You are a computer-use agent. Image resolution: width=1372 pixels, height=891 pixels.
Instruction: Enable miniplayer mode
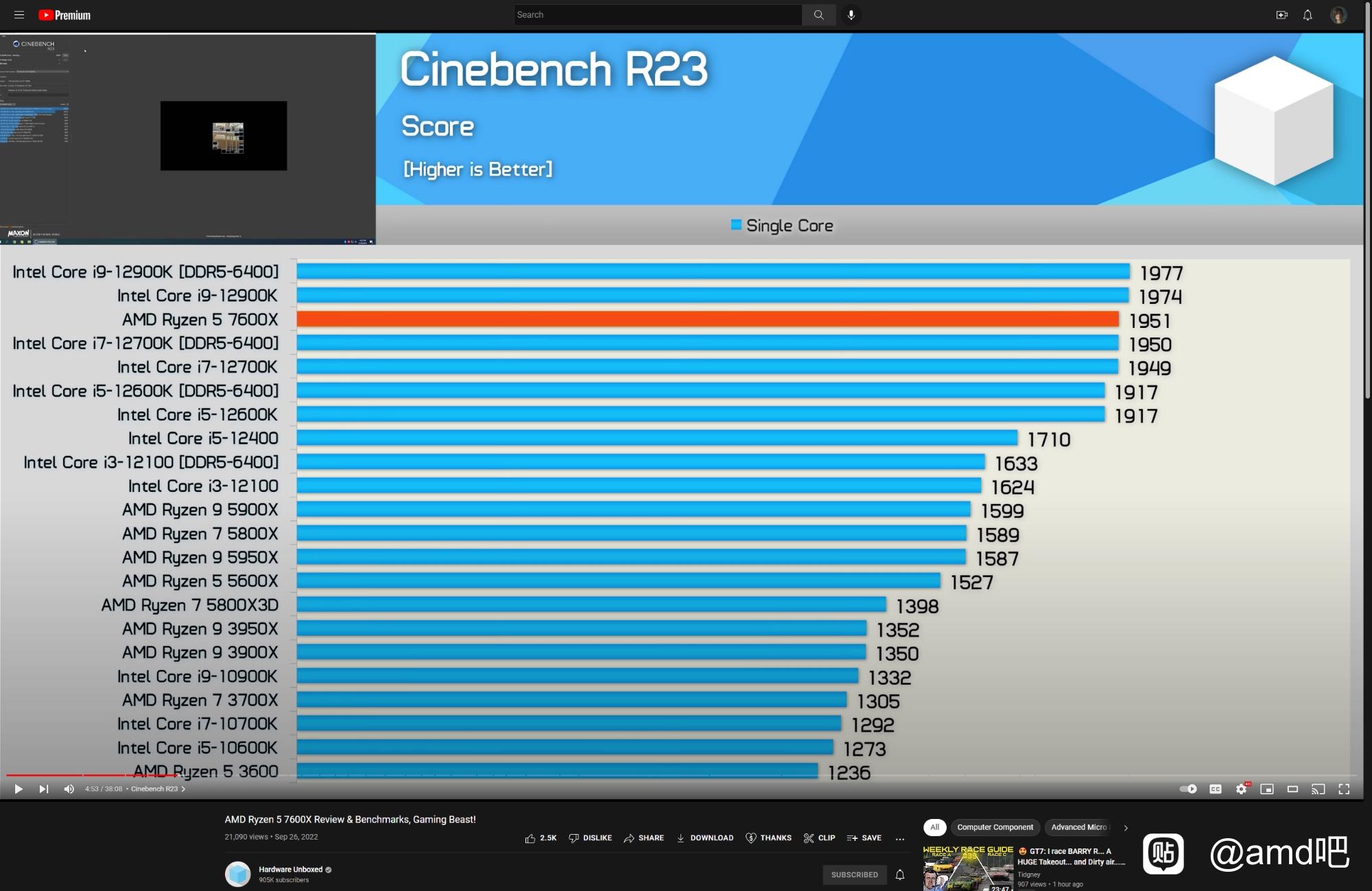[1267, 789]
